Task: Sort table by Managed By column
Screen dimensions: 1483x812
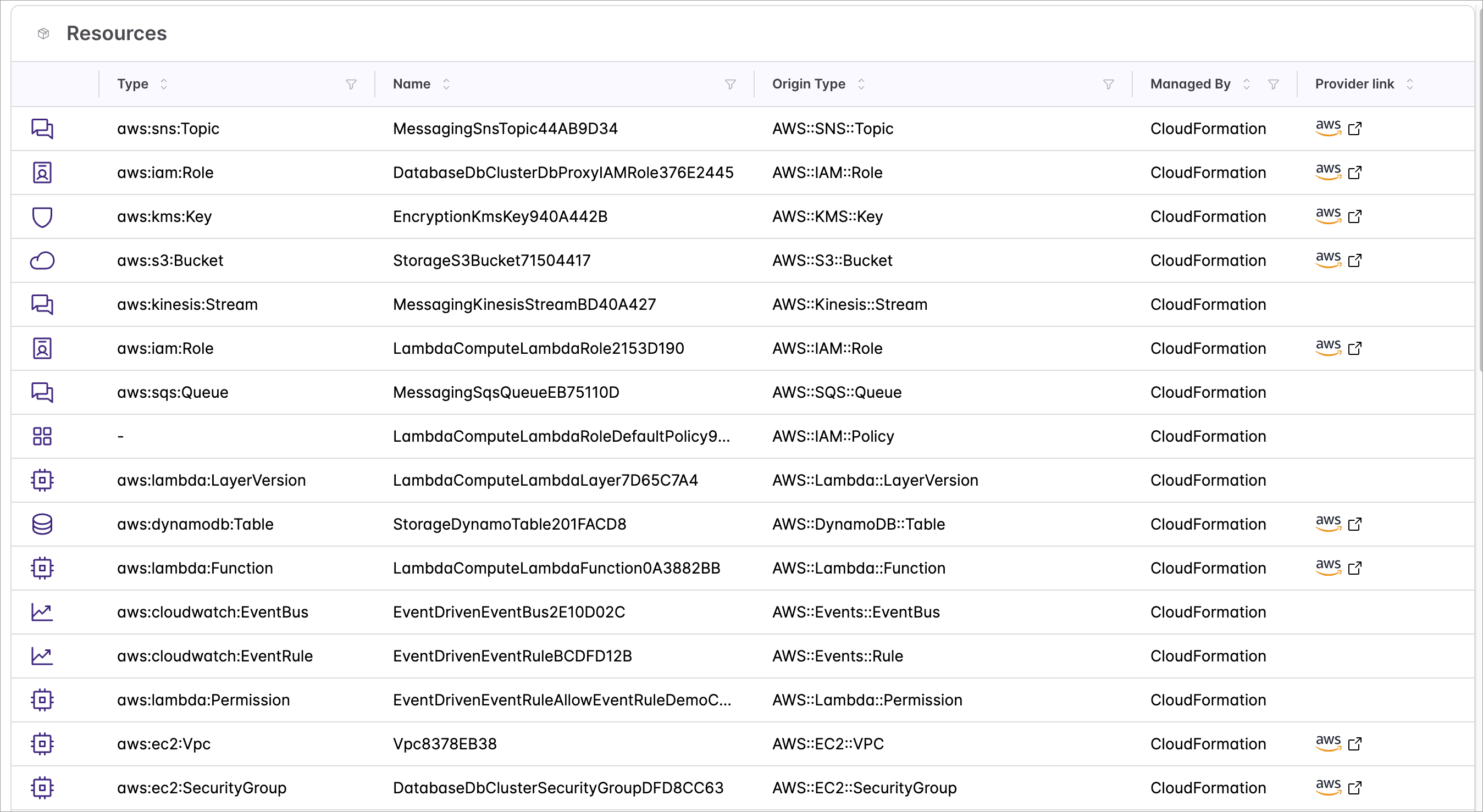Action: [1247, 84]
